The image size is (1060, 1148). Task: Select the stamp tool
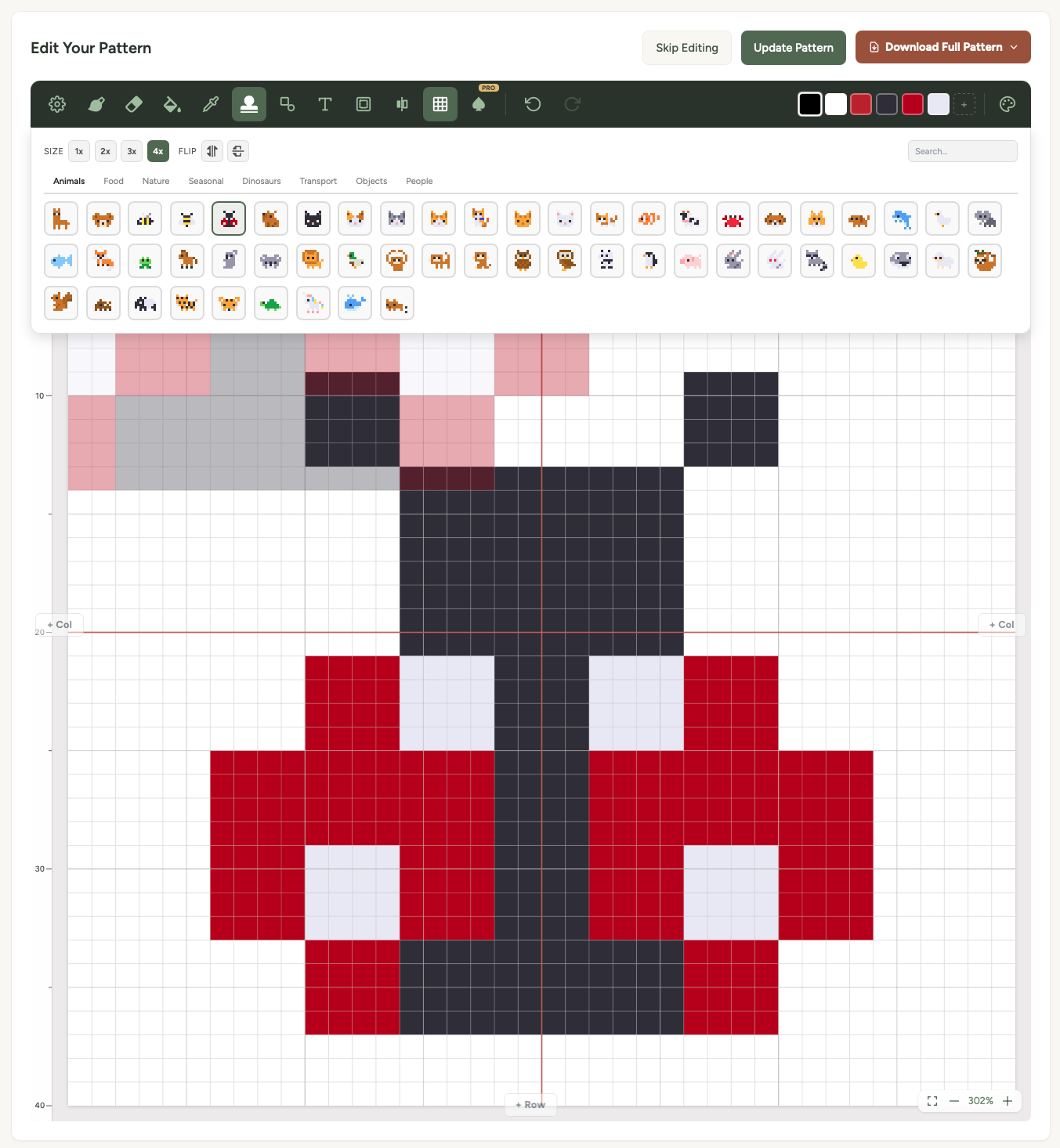pos(249,104)
